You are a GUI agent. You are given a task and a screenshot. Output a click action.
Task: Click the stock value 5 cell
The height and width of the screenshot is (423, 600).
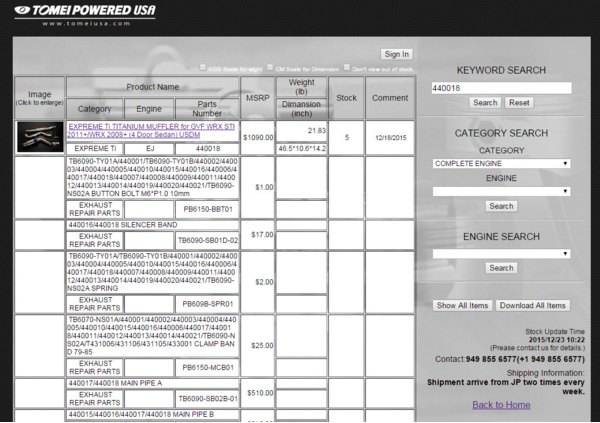click(x=347, y=137)
